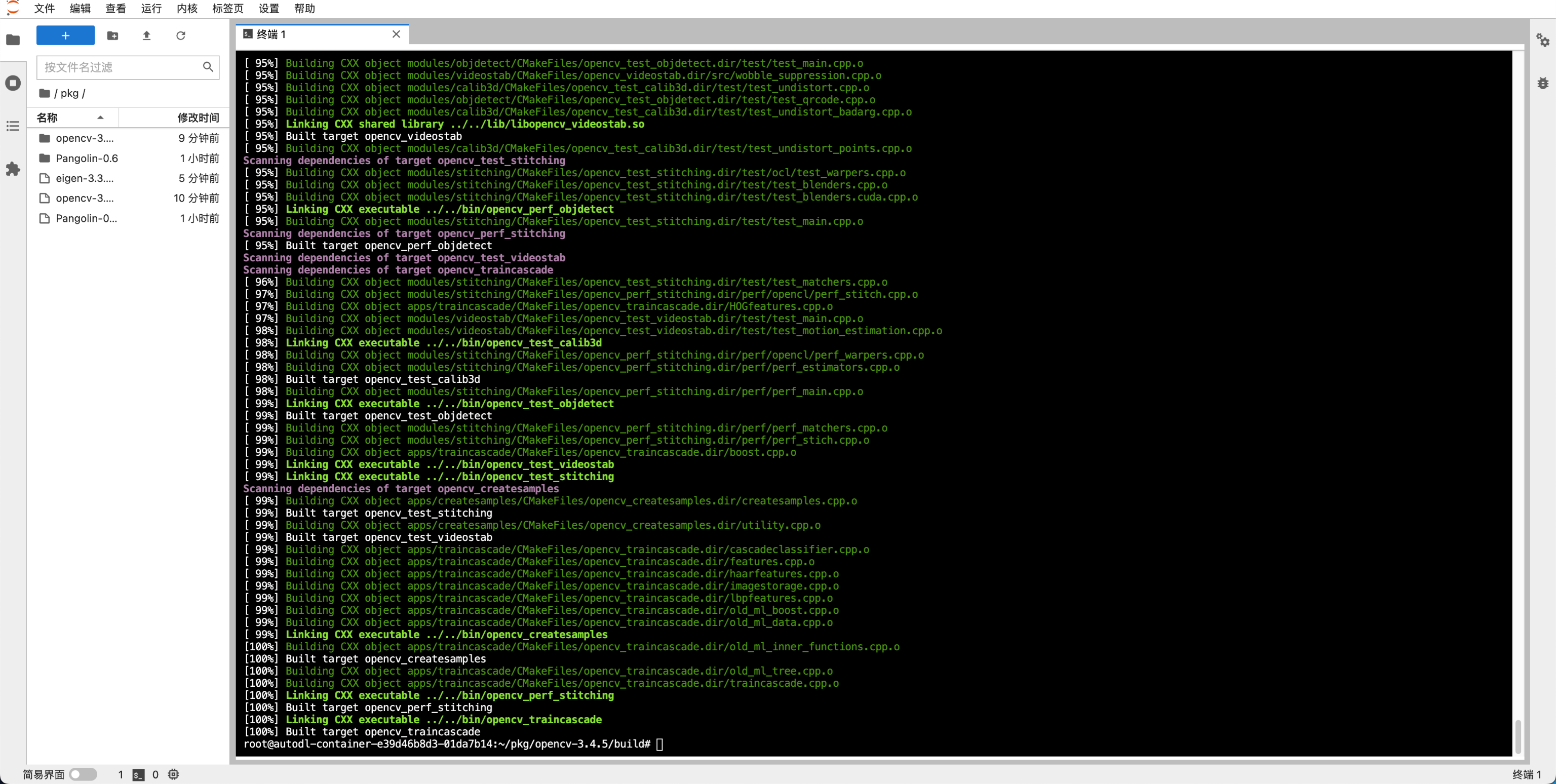
Task: Open the debugger bug icon on right sidebar
Action: point(1543,83)
